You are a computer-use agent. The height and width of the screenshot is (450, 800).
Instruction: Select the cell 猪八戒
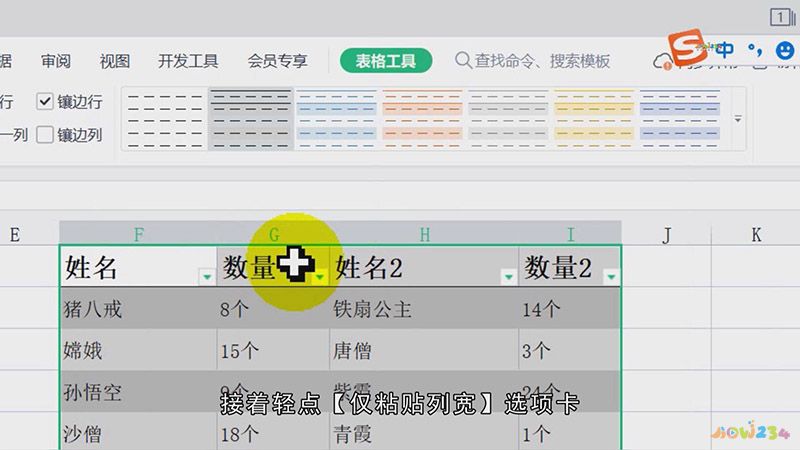click(138, 308)
